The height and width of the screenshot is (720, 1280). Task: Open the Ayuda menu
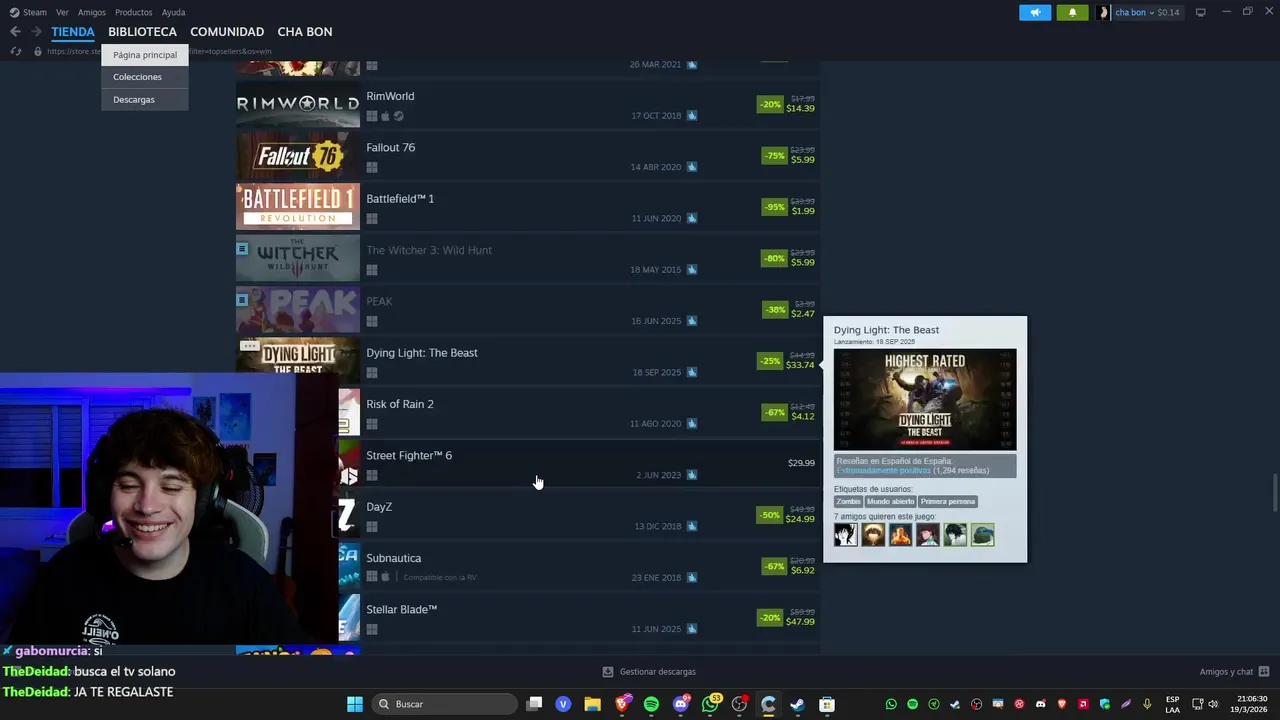[173, 12]
